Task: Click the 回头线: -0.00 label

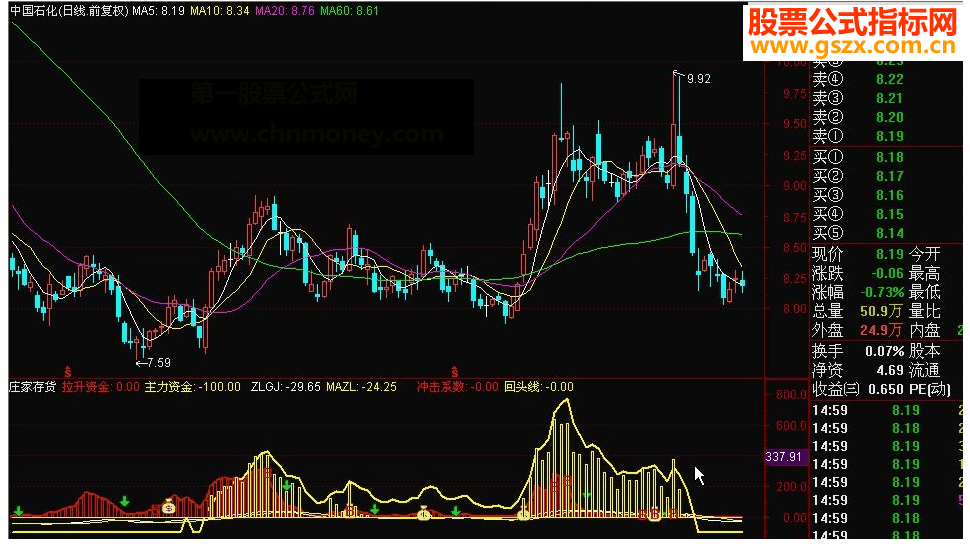Action: pos(539,387)
